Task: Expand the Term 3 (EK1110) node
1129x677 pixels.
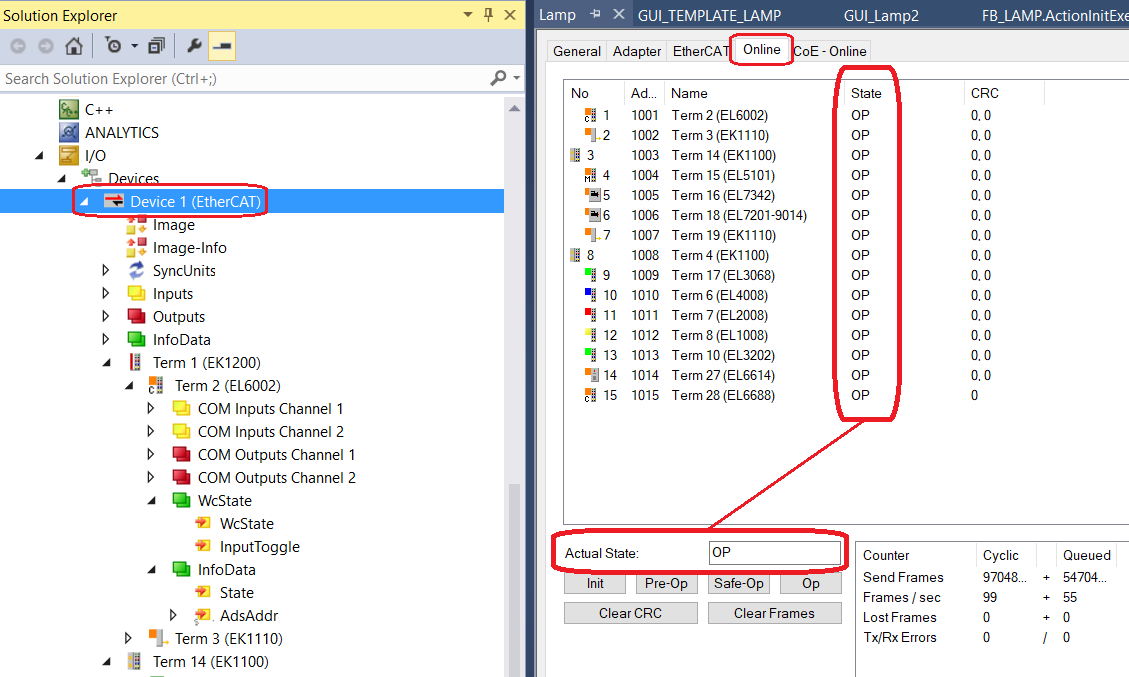Action: 129,638
